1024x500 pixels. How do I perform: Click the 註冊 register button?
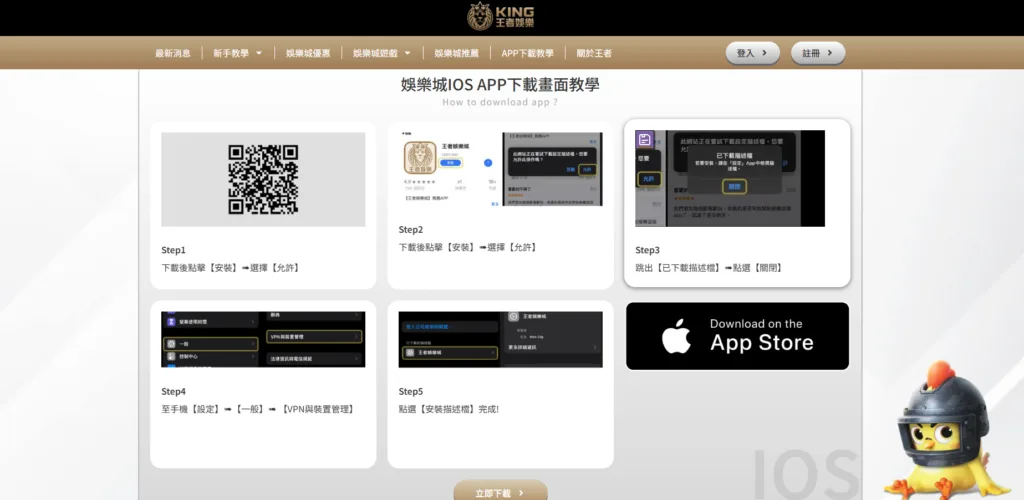click(x=818, y=54)
